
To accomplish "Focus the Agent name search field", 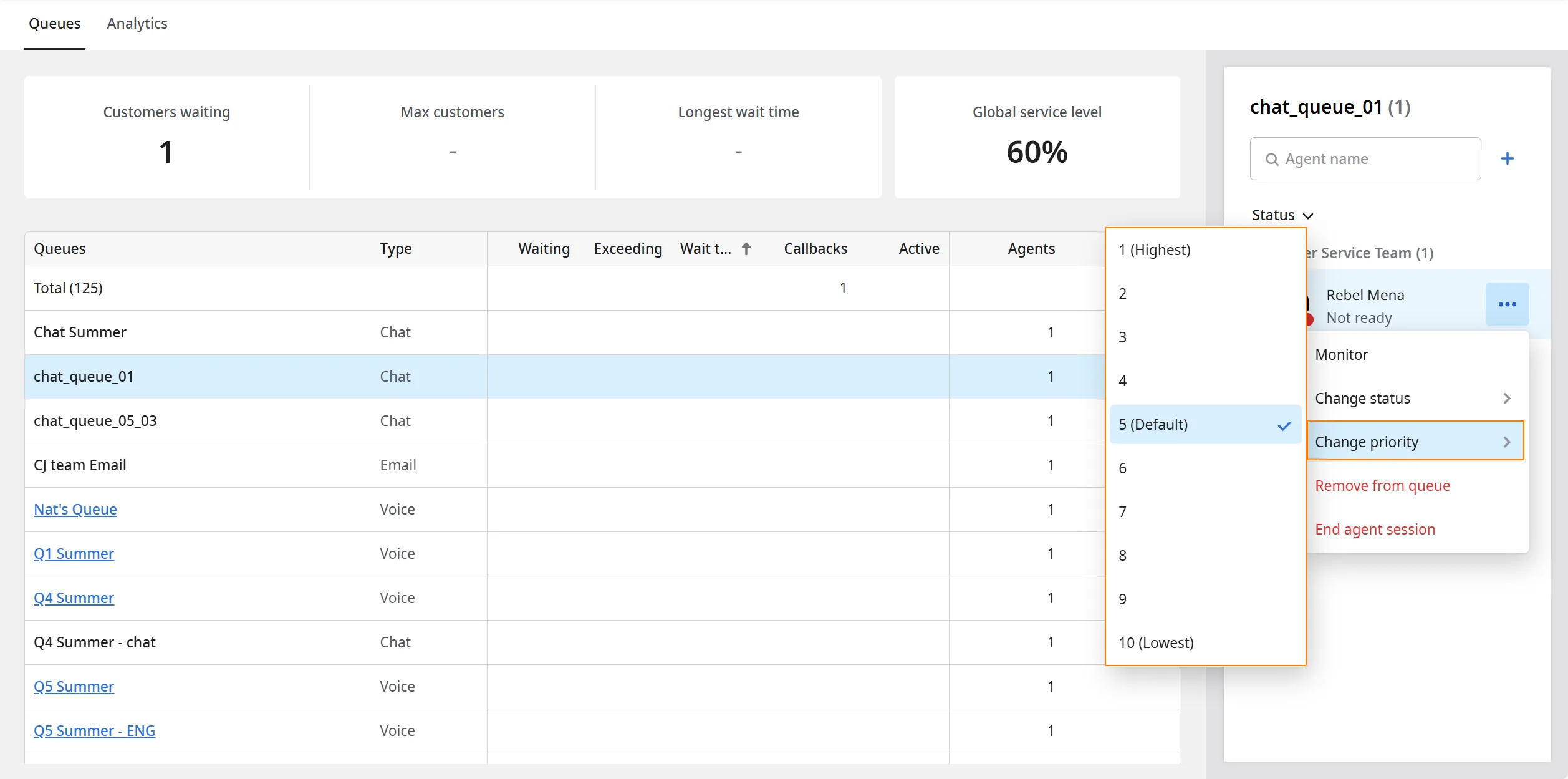I will 1365,158.
